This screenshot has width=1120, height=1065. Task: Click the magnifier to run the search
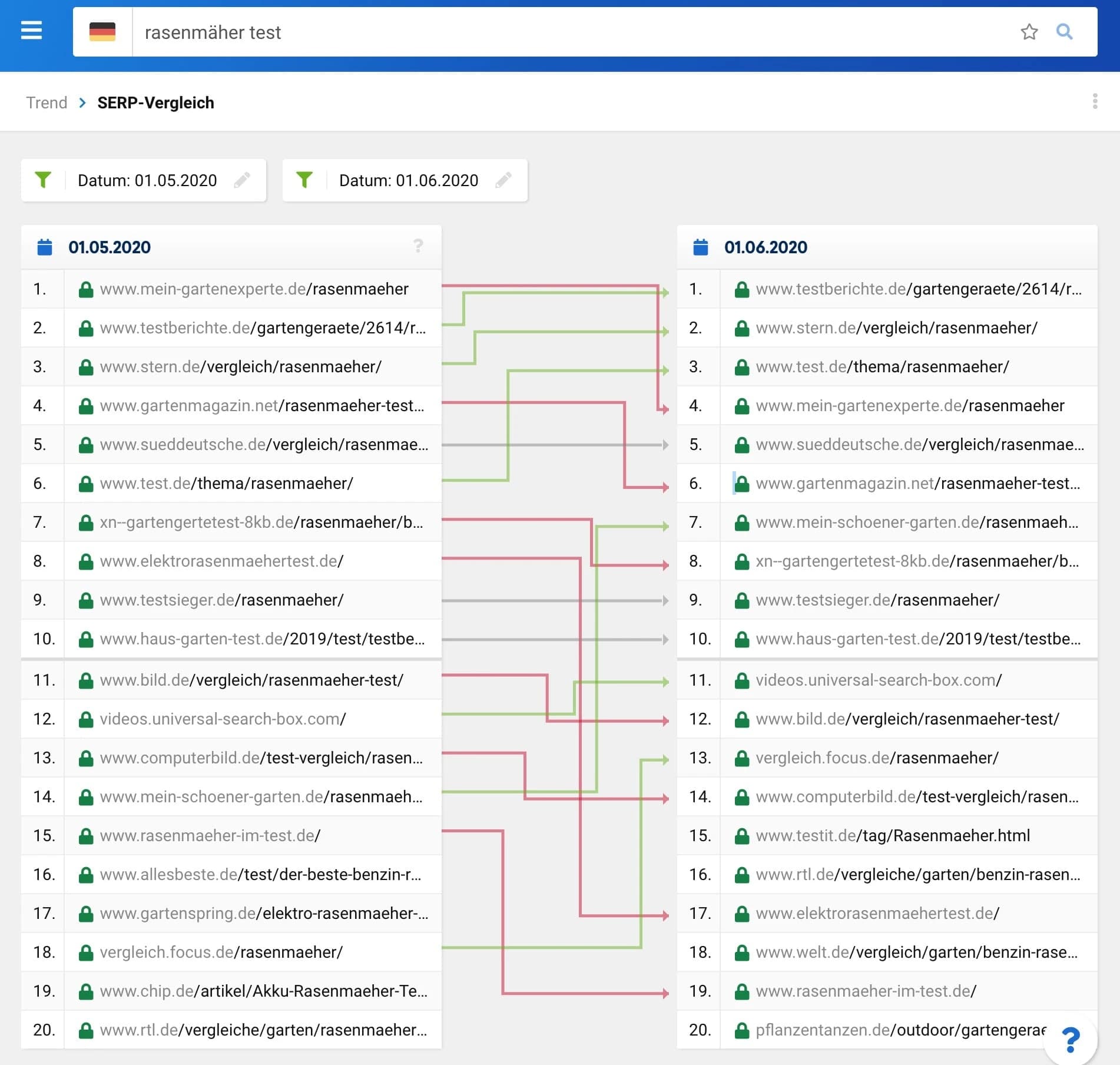coord(1064,32)
